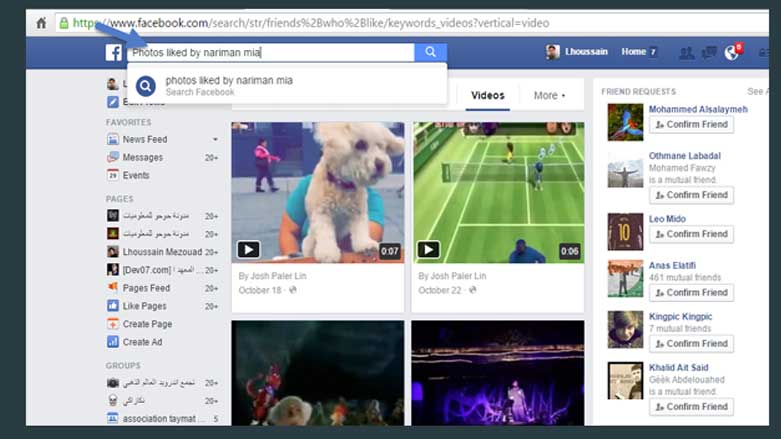
Task: Play the tennis game video
Action: tap(428, 250)
